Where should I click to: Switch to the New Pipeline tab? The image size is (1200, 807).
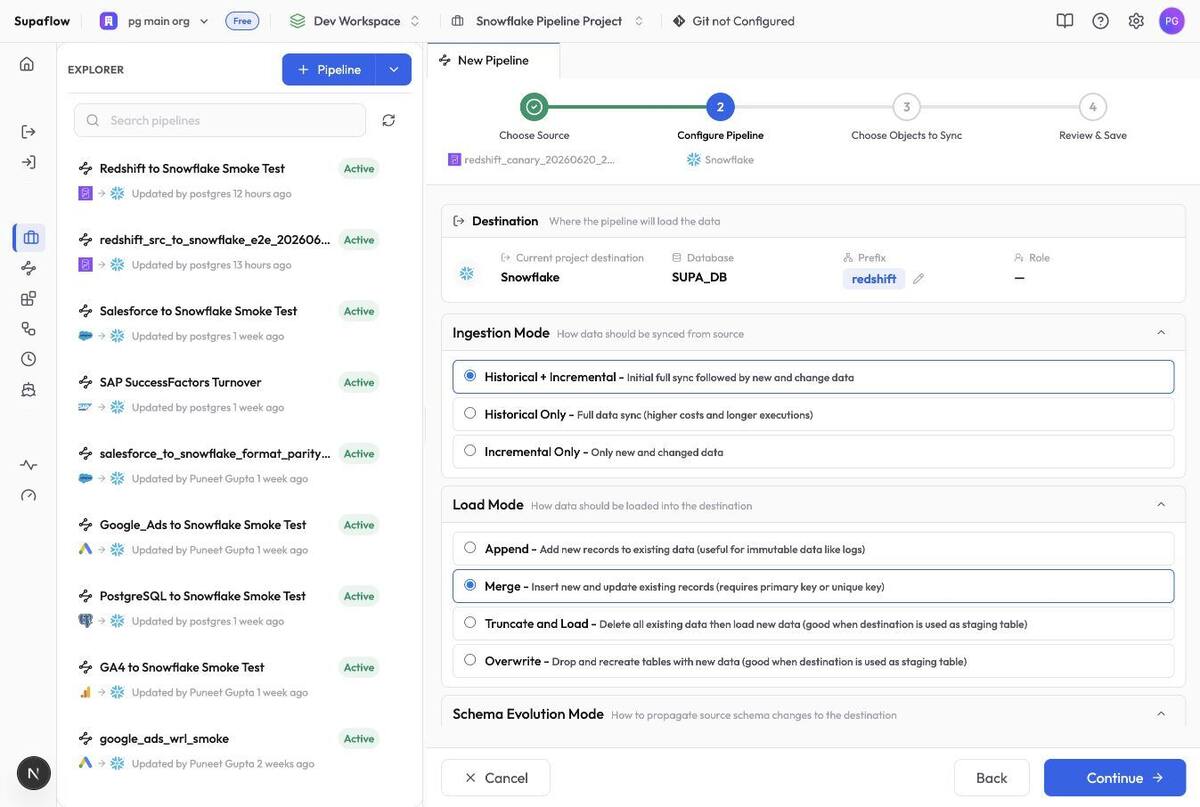pyautogui.click(x=493, y=60)
